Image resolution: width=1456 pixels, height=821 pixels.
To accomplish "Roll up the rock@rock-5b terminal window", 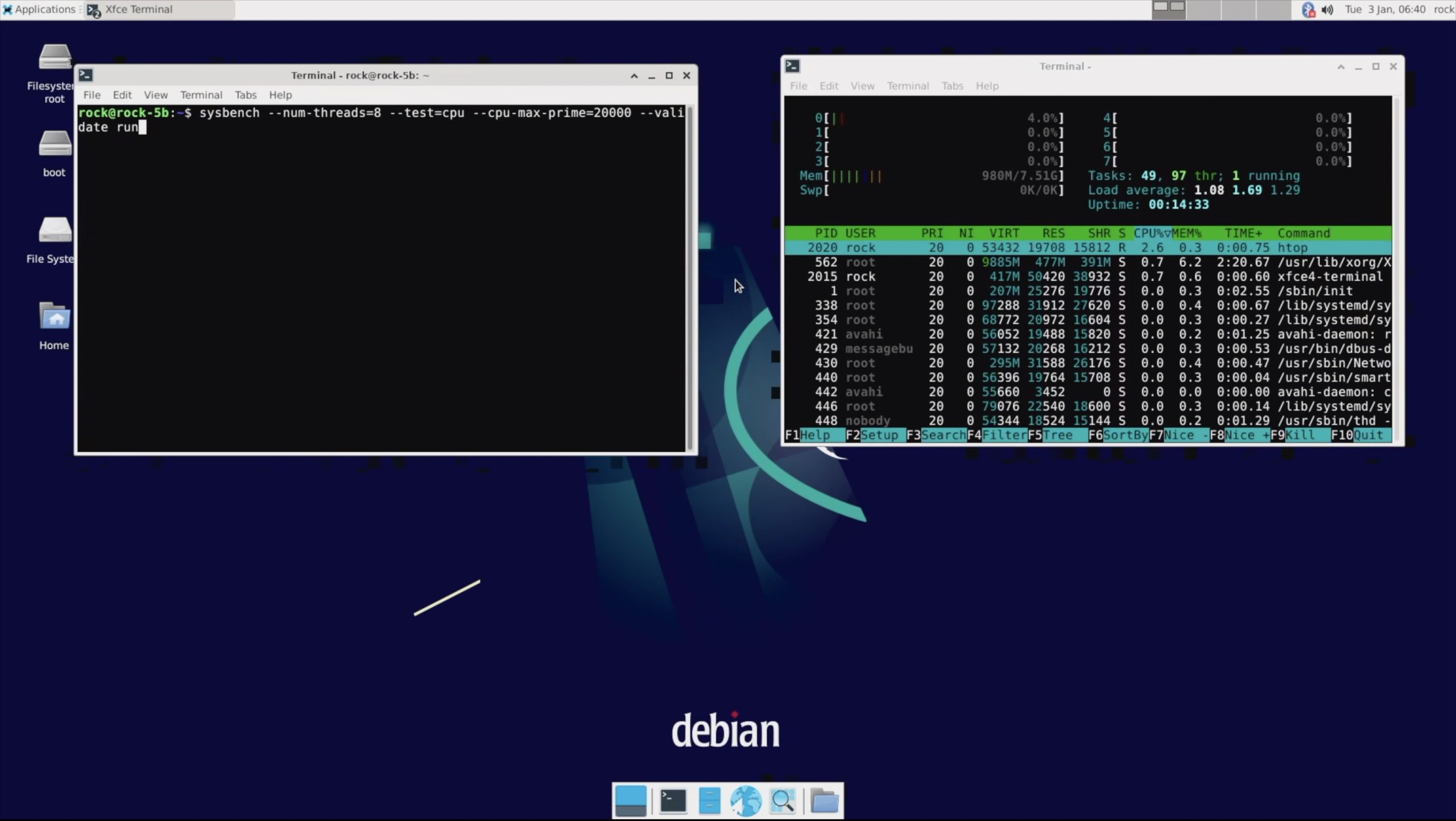I will tap(634, 76).
